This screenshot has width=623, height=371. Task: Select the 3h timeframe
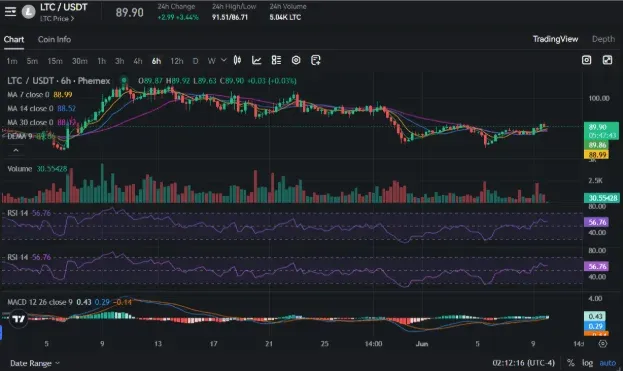click(x=120, y=61)
